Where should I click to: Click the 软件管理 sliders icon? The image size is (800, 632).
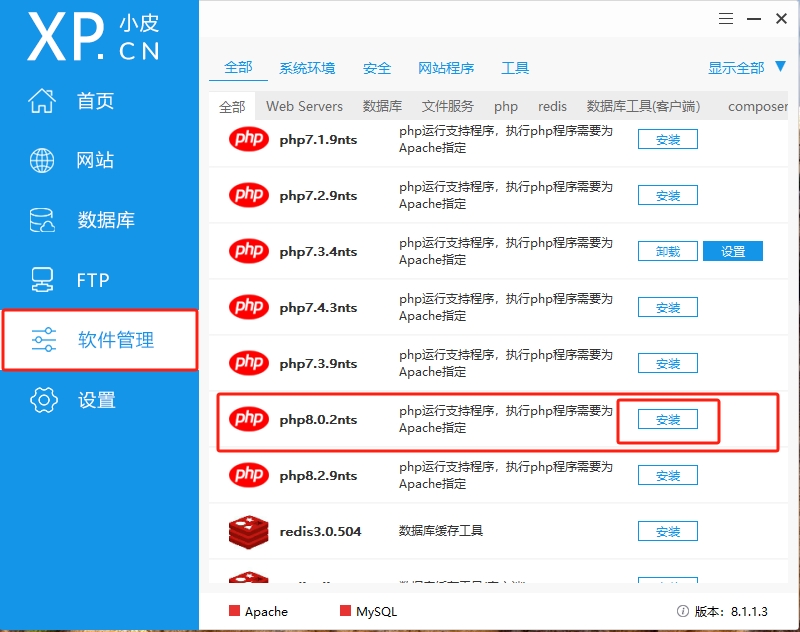coord(44,340)
